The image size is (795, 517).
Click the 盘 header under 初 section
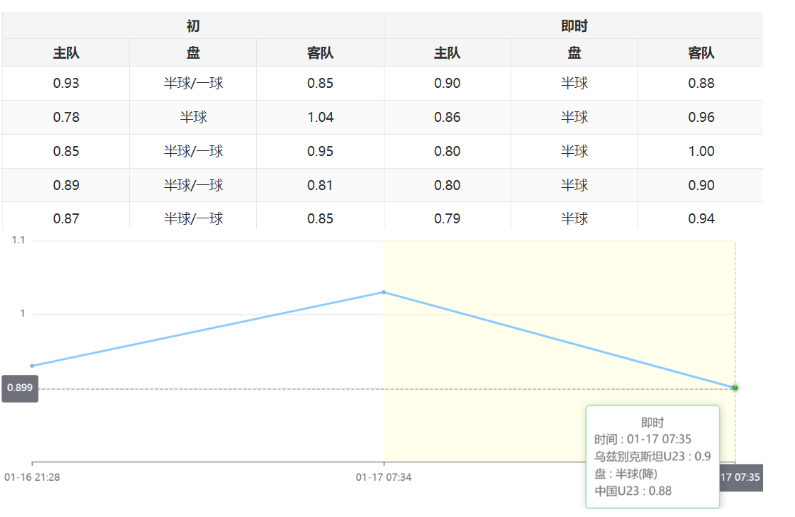coord(193,53)
